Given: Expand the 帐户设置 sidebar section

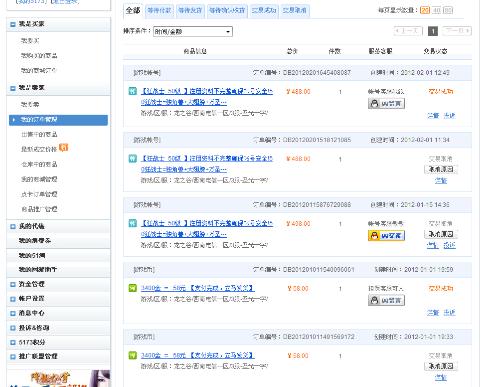Looking at the screenshot, I should click(x=13, y=299).
